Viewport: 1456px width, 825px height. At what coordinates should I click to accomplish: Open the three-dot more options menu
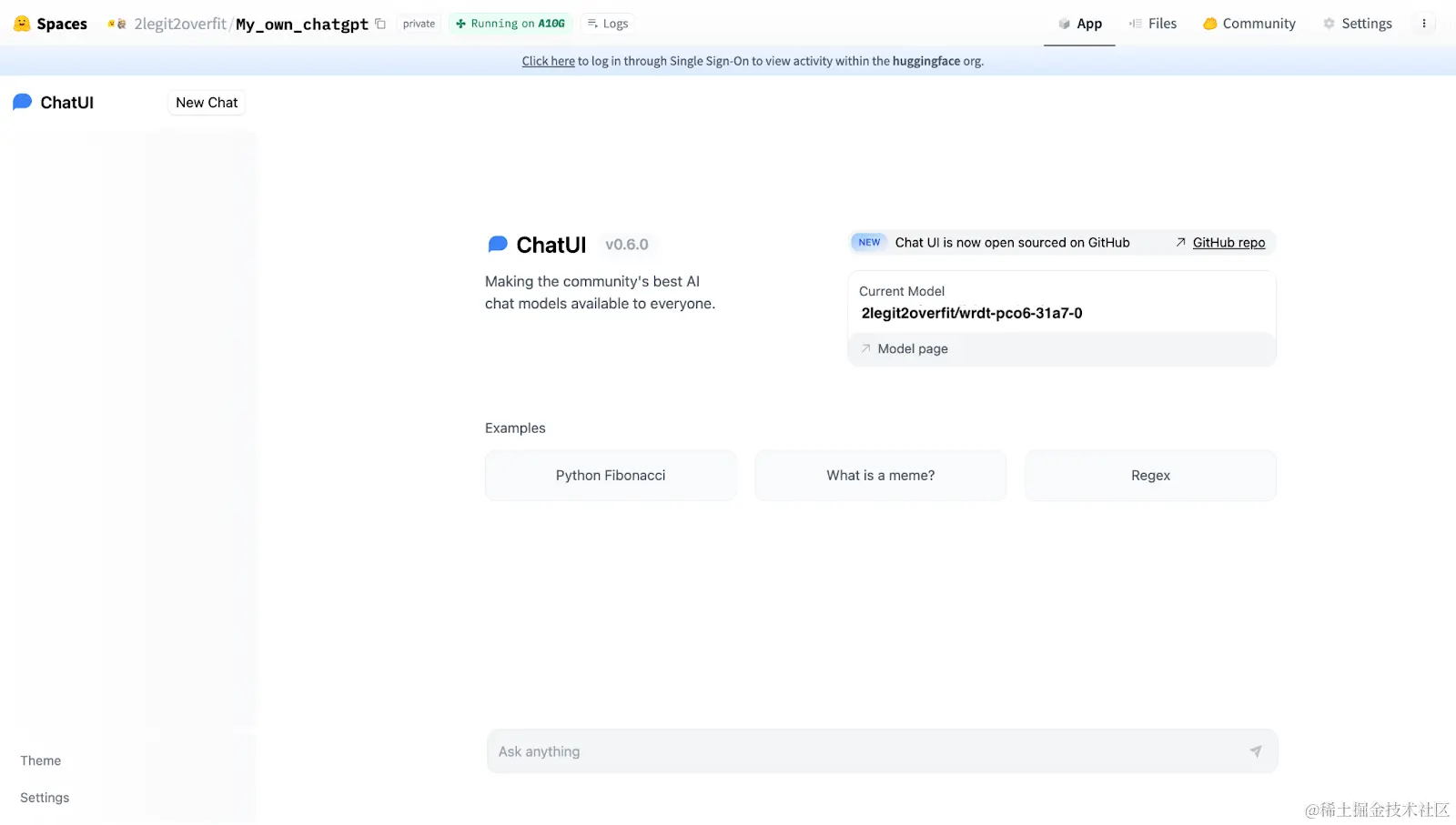pos(1424,24)
